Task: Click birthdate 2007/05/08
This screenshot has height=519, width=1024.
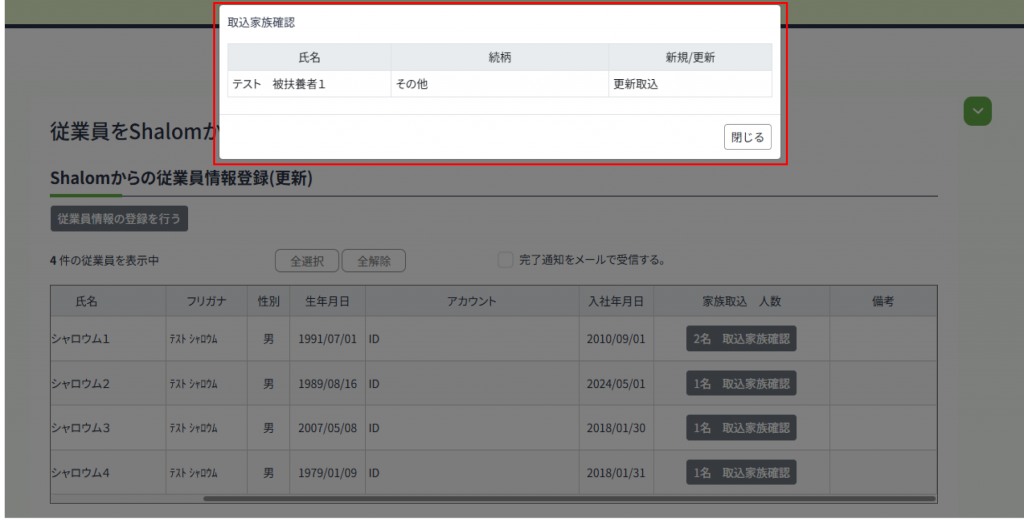Action: 327,428
